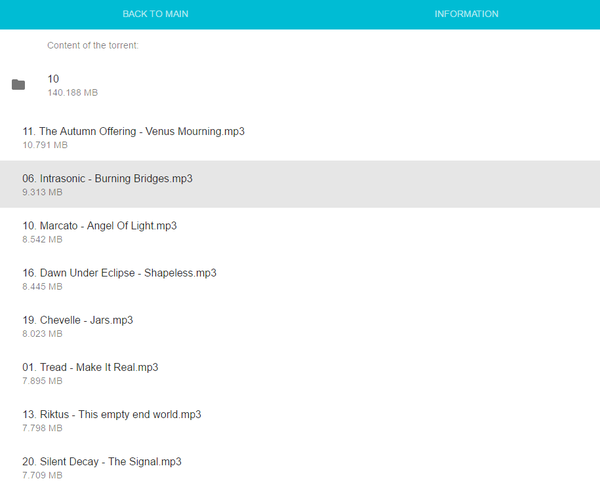Click the 7.895 MB file size text
This screenshot has width=600, height=500.
(x=42, y=381)
